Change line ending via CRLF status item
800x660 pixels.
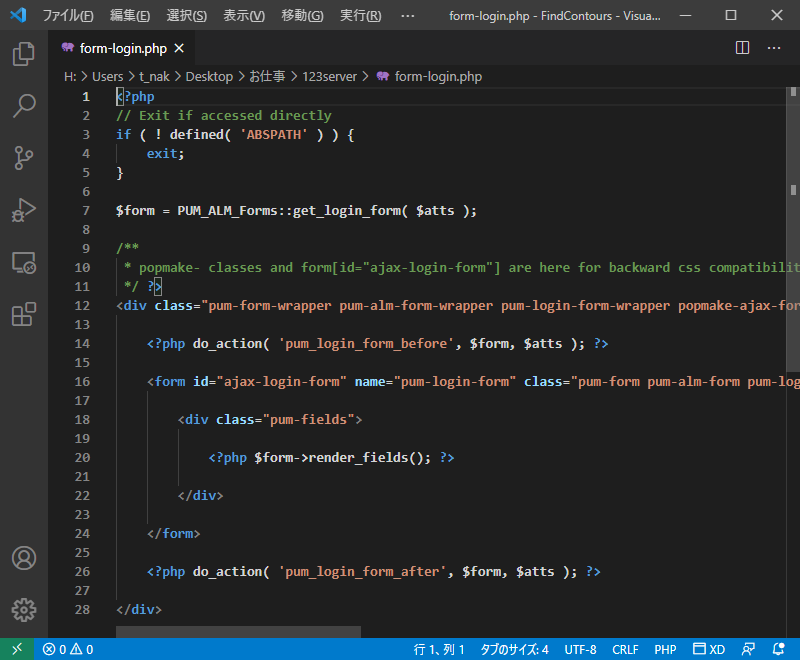coord(625,649)
